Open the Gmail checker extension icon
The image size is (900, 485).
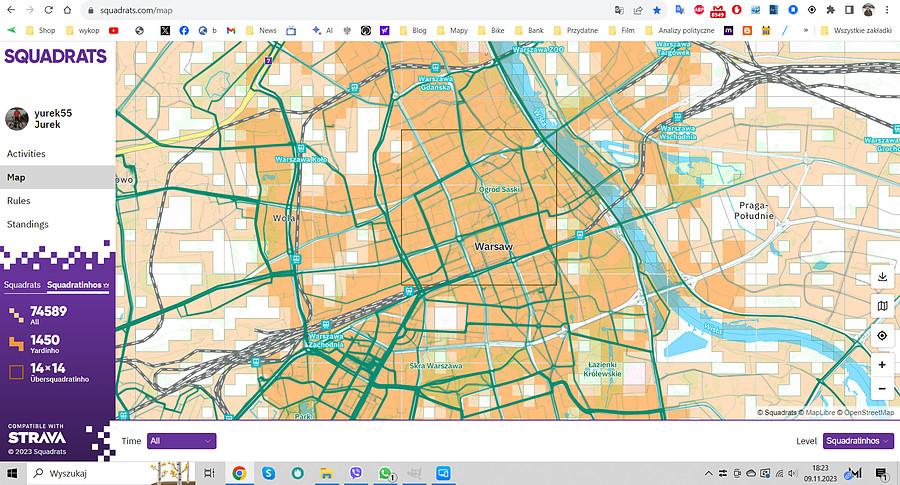tap(717, 10)
